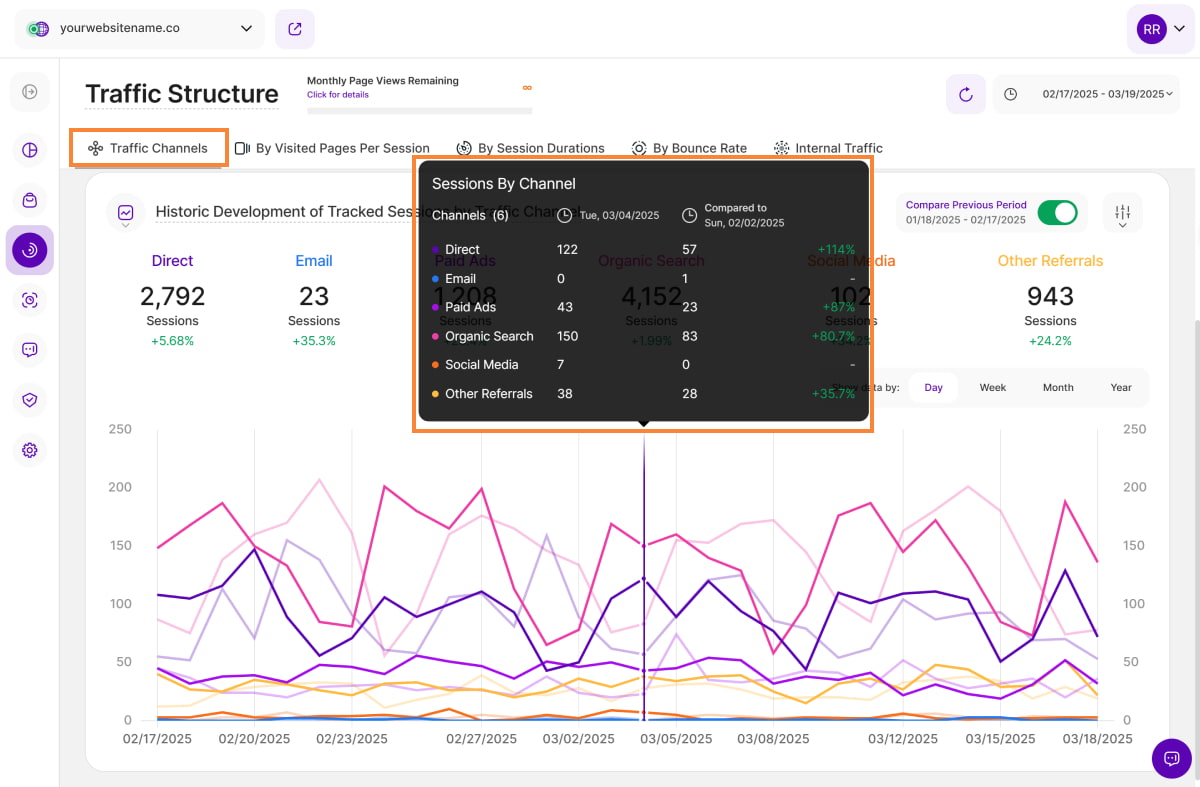Open the chat support bubble button
Screen dimensions: 1200x787
[x=1171, y=758]
